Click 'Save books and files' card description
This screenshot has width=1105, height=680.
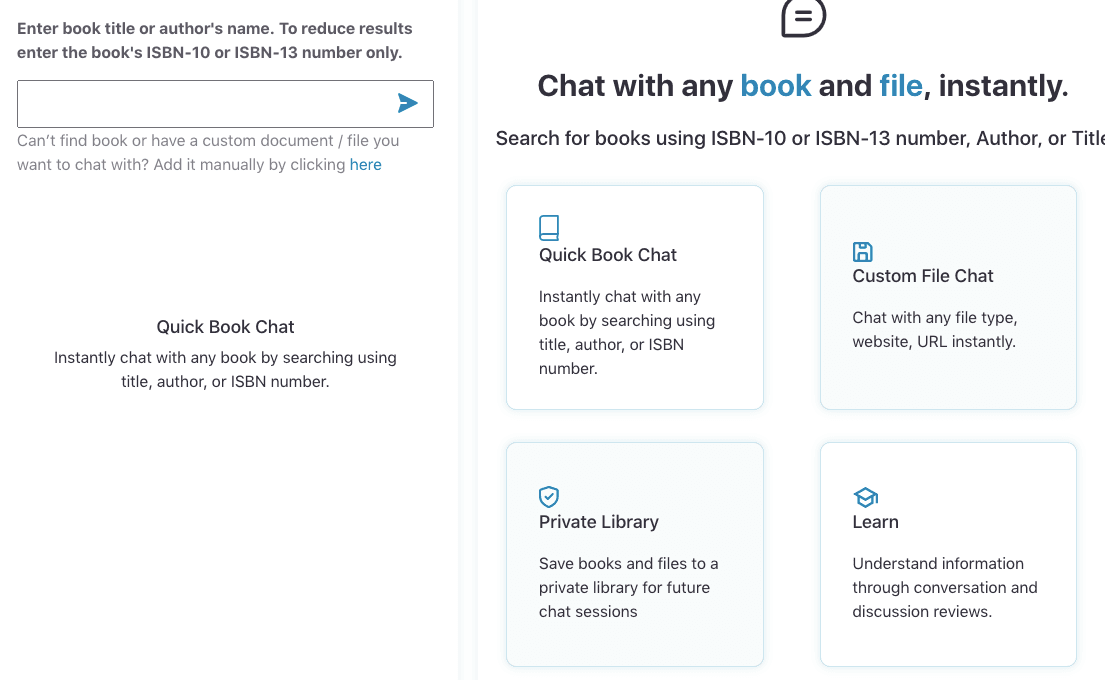(x=628, y=588)
